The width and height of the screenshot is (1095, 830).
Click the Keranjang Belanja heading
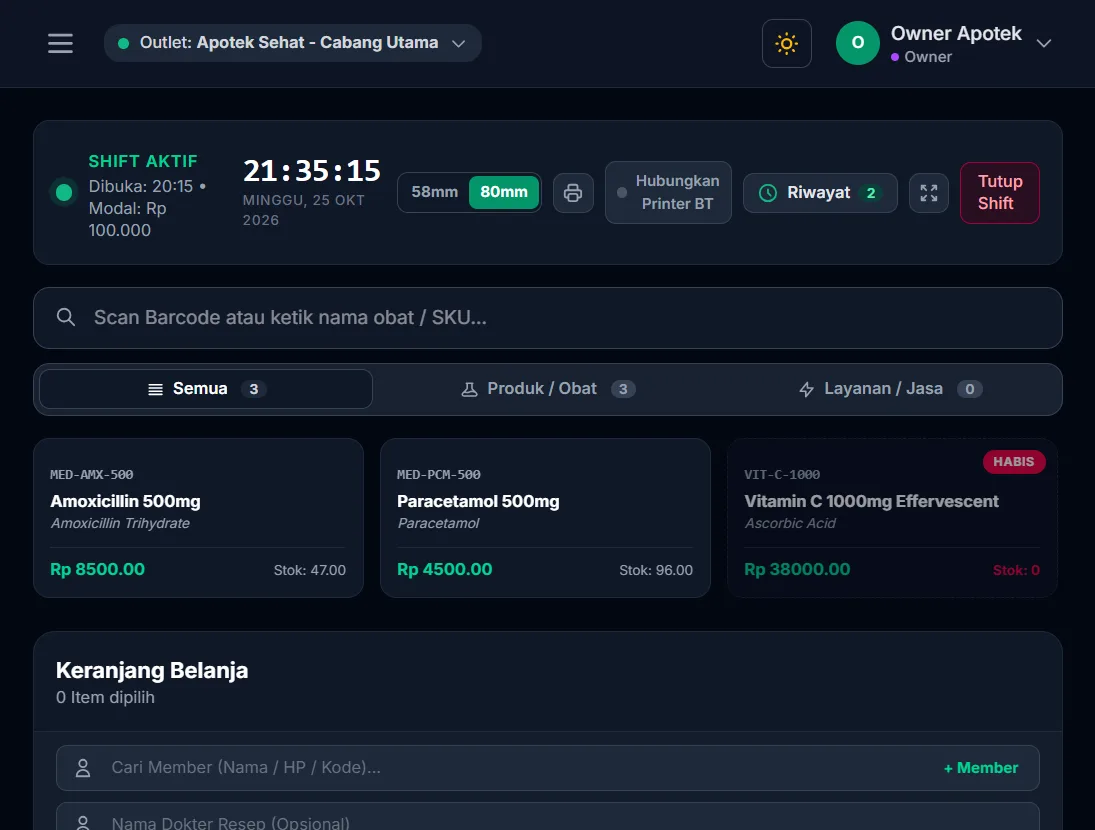tap(152, 670)
